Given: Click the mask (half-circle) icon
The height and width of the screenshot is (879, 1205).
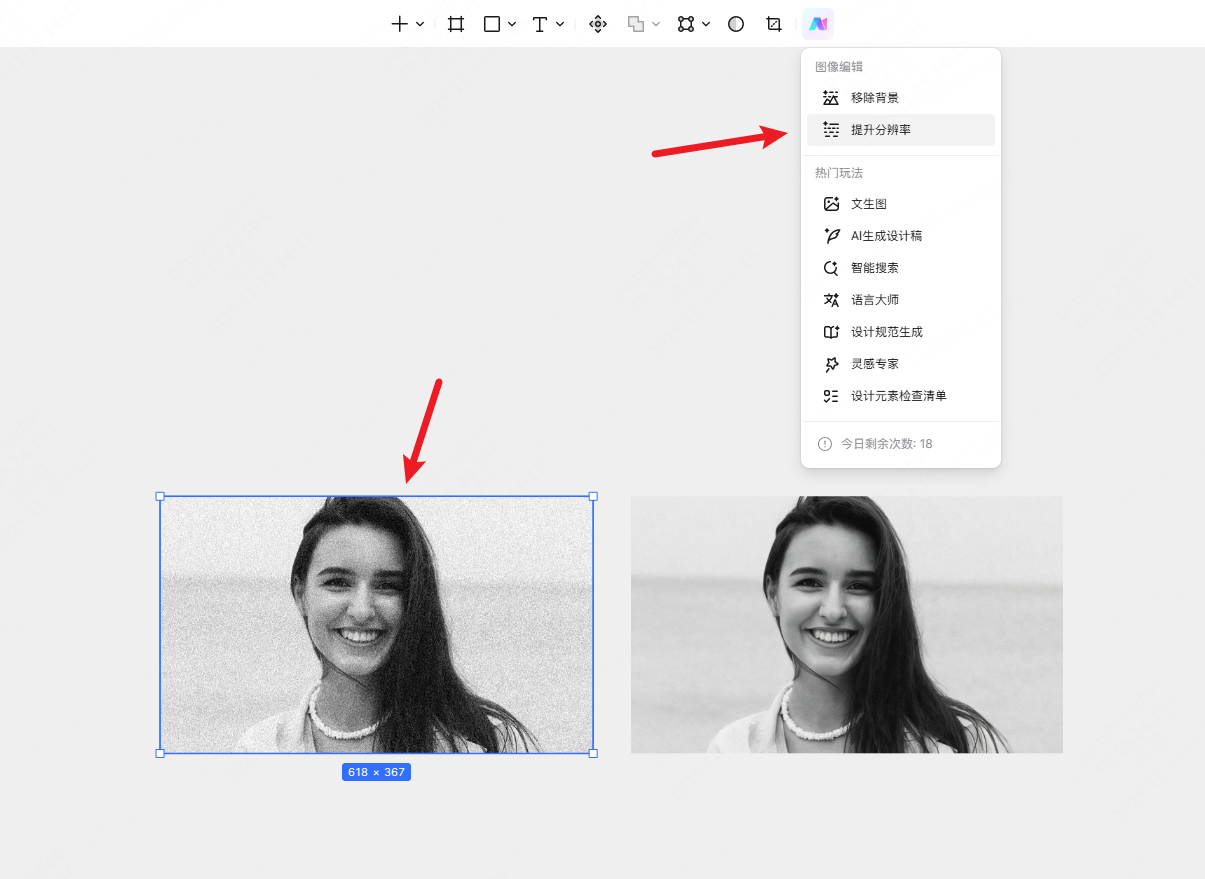Looking at the screenshot, I should 736,24.
